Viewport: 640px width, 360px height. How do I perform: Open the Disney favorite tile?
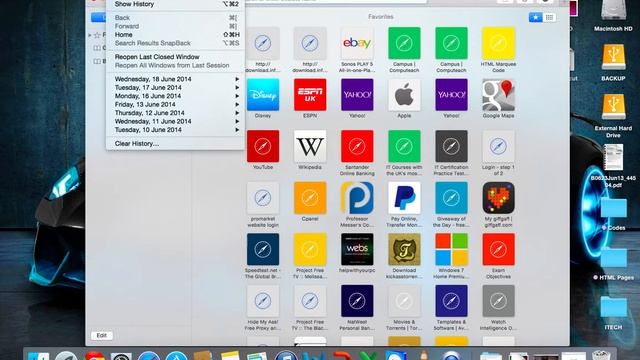pyautogui.click(x=263, y=95)
